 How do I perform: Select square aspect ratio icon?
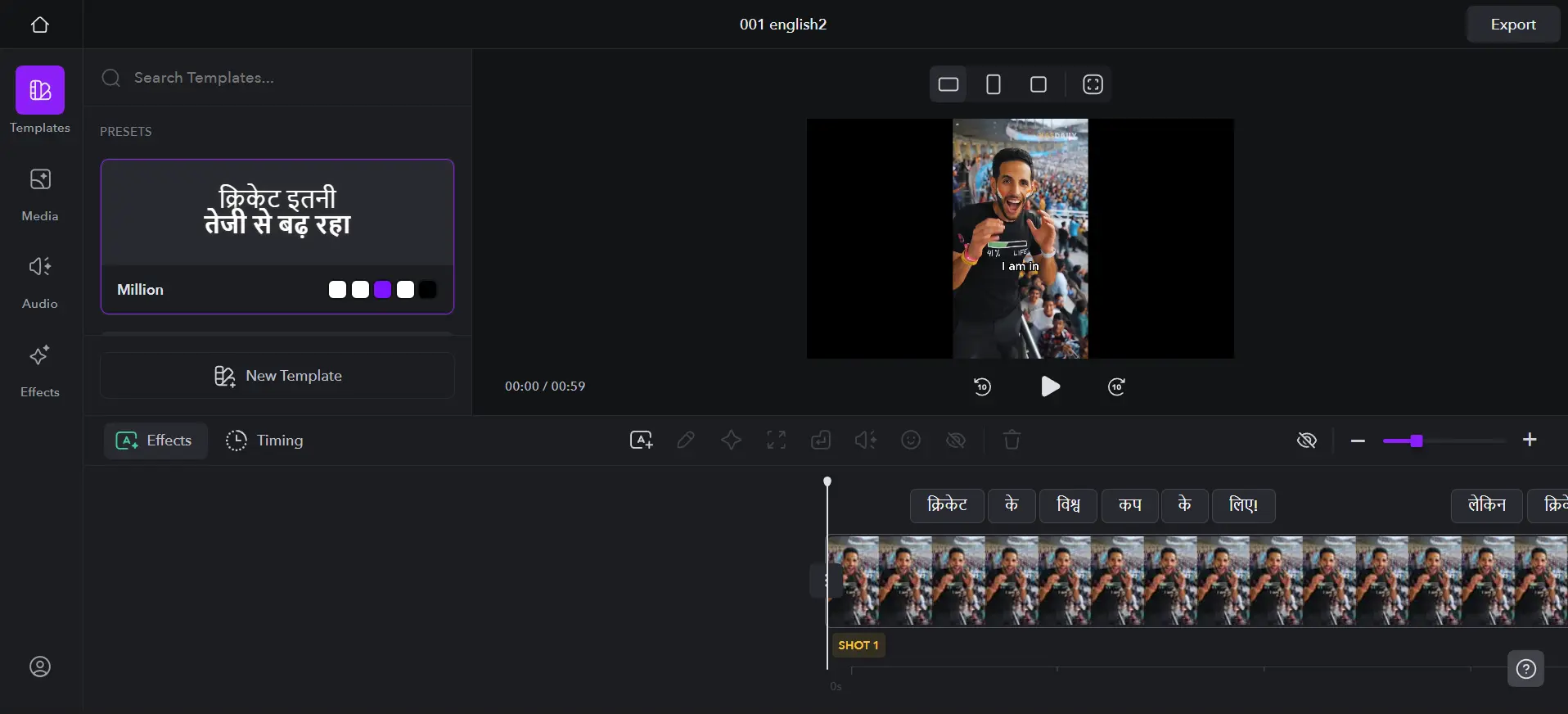(1039, 84)
